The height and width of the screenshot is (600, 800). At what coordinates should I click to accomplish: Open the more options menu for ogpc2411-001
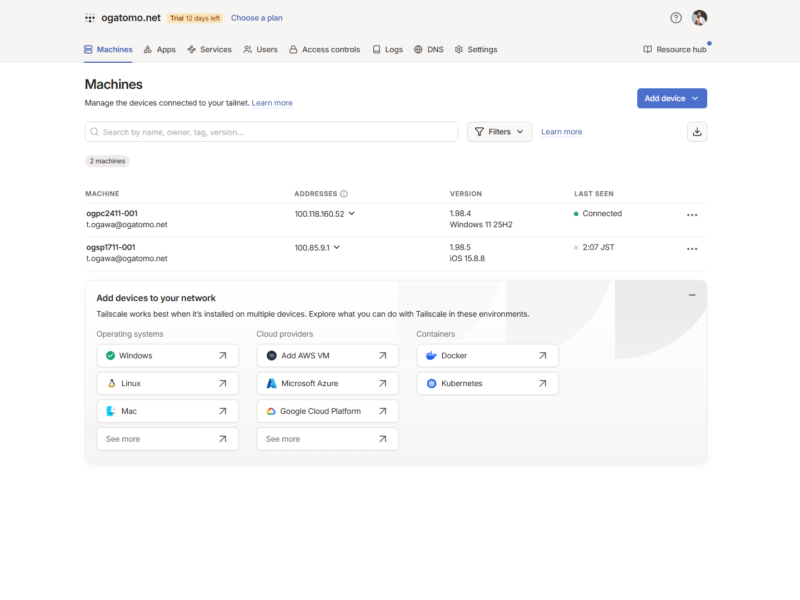[692, 215]
